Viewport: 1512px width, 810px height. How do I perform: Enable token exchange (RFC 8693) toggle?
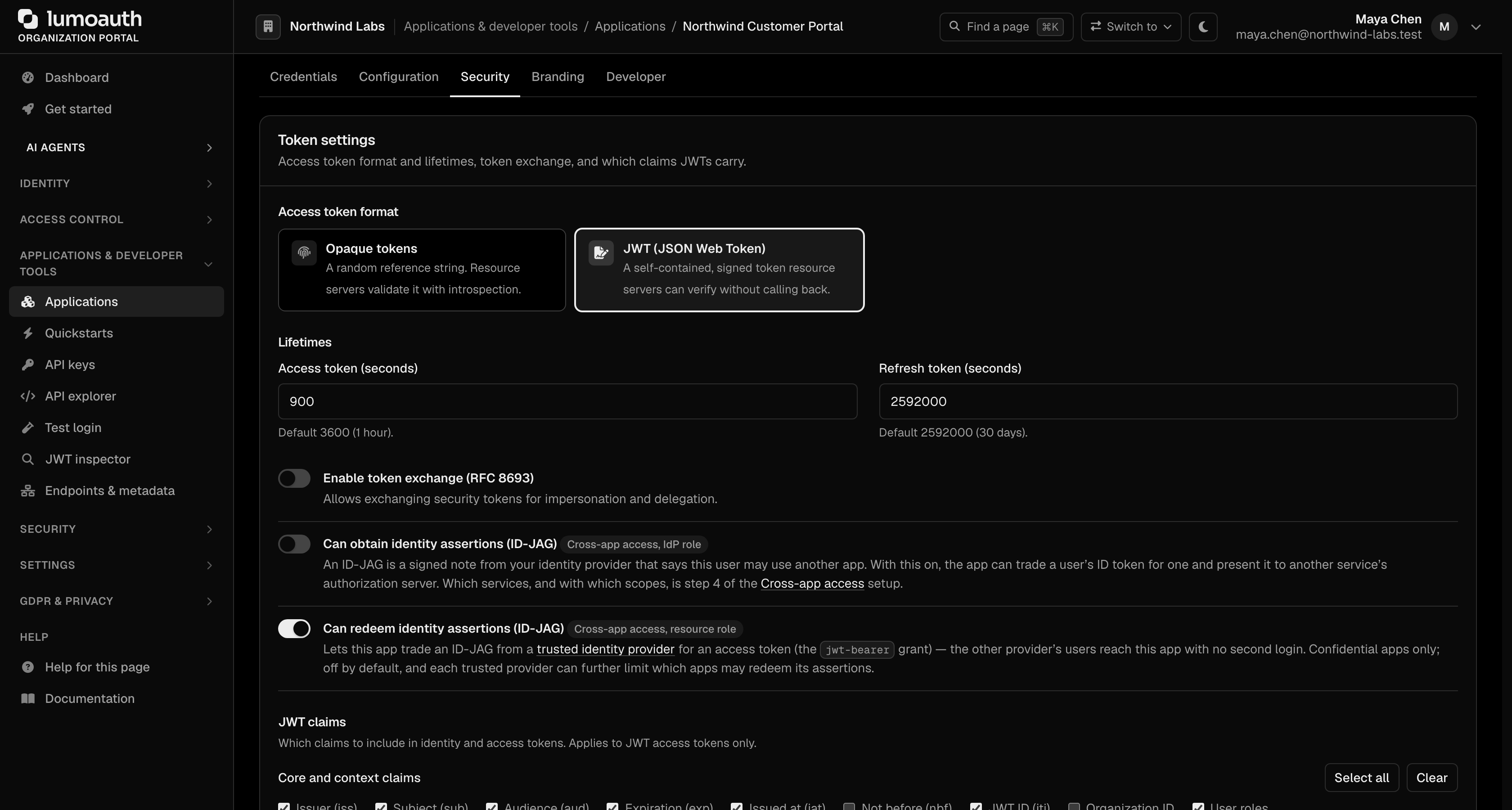(294, 478)
